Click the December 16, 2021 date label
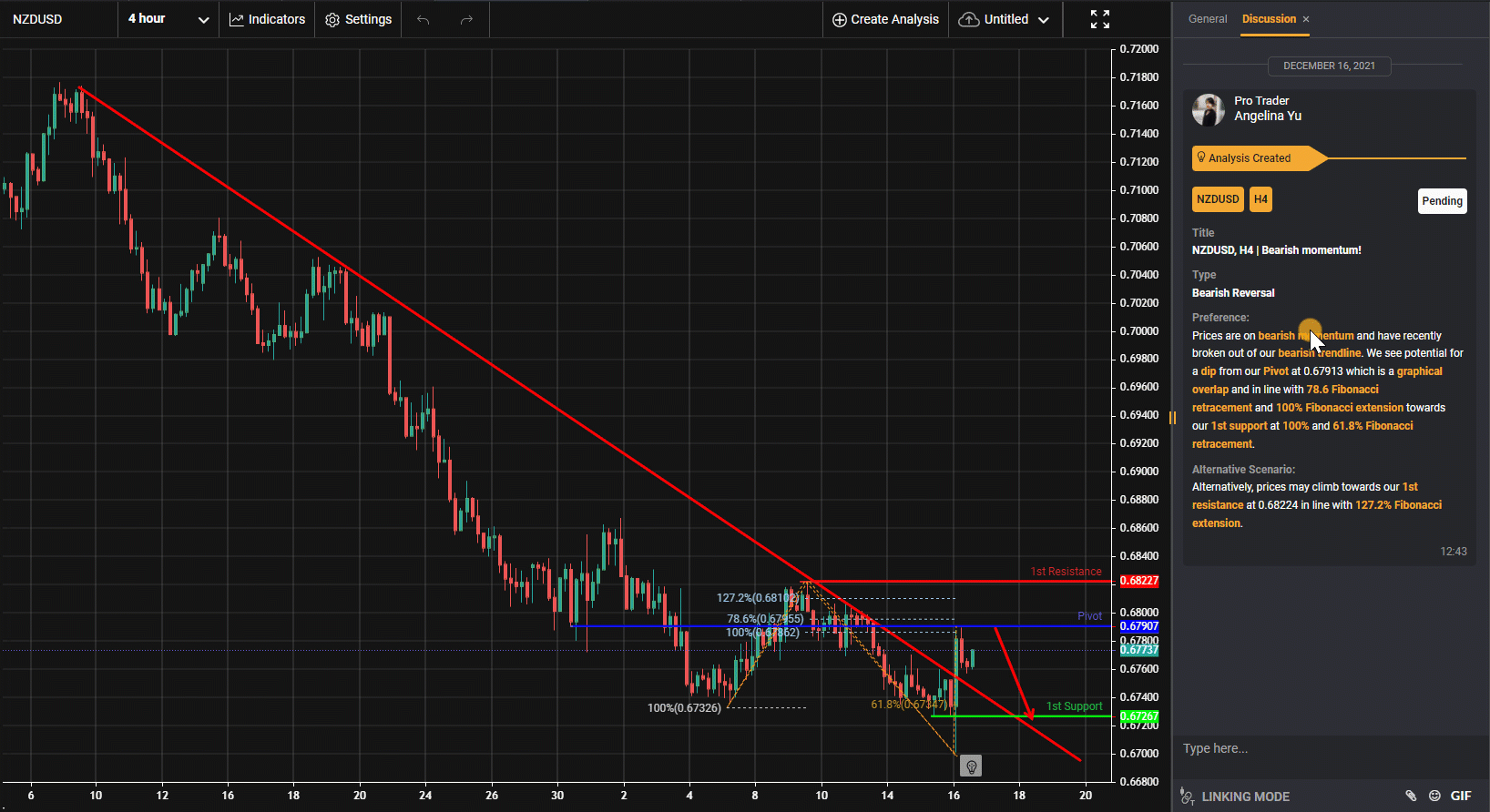This screenshot has height=812, width=1490. (1329, 66)
